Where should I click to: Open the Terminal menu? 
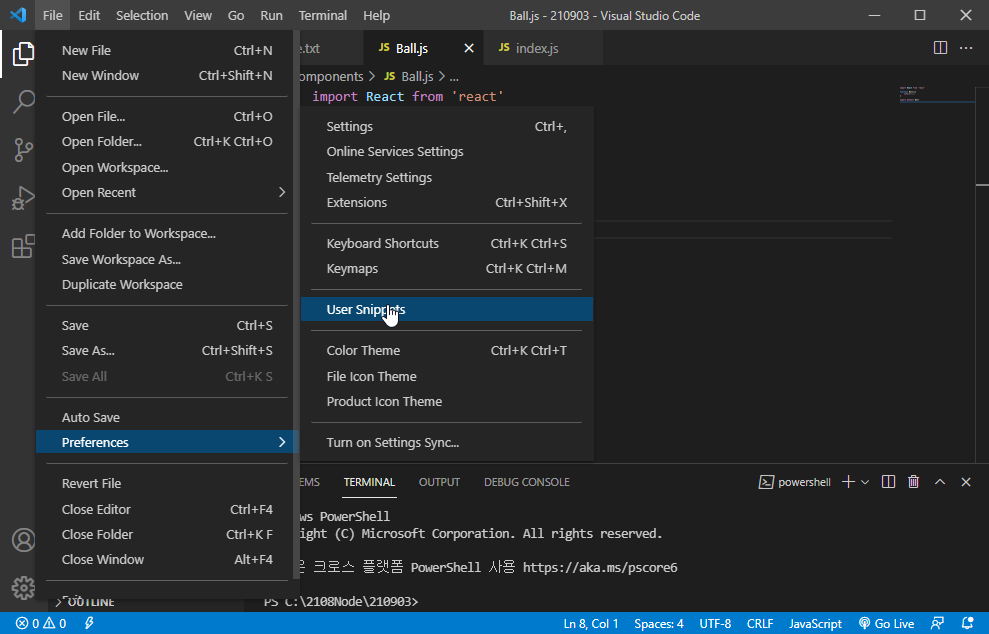tap(322, 15)
